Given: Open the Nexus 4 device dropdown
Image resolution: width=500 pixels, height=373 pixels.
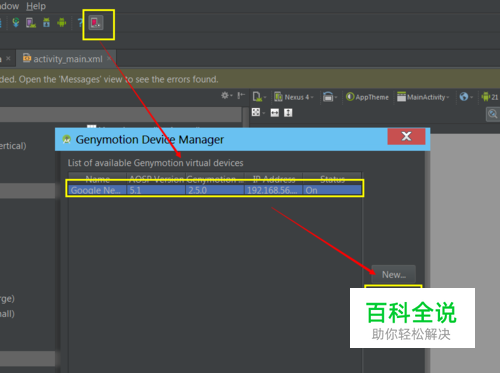Looking at the screenshot, I should [294, 97].
